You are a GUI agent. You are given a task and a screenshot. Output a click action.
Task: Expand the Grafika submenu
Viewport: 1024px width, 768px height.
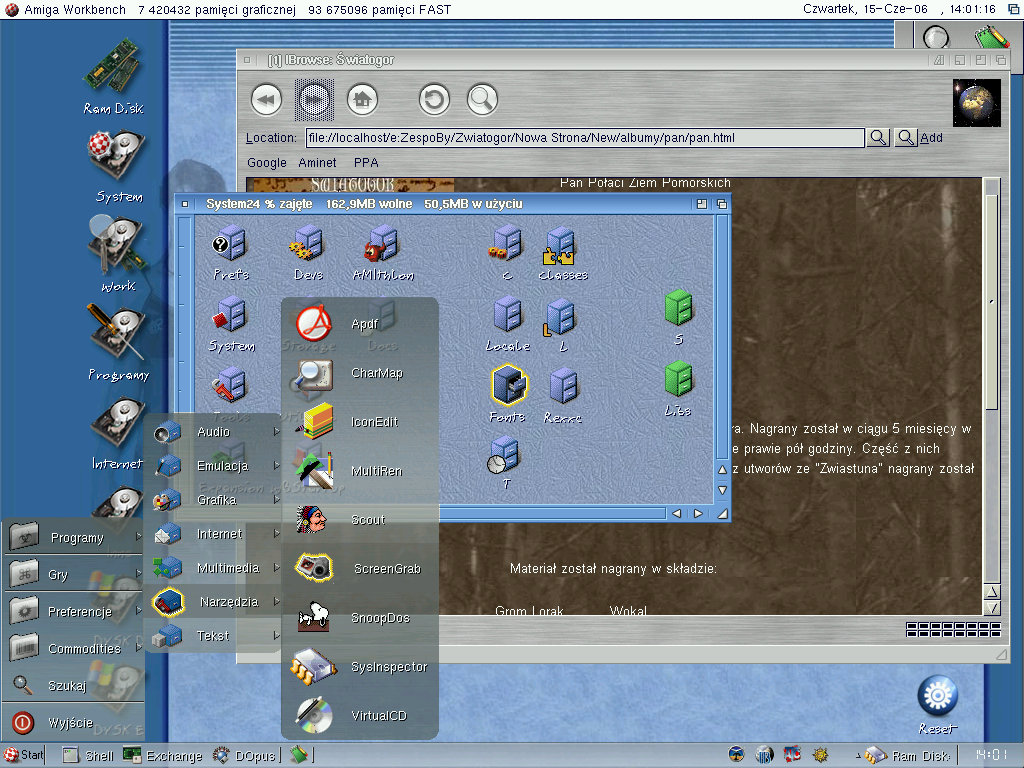(x=214, y=500)
